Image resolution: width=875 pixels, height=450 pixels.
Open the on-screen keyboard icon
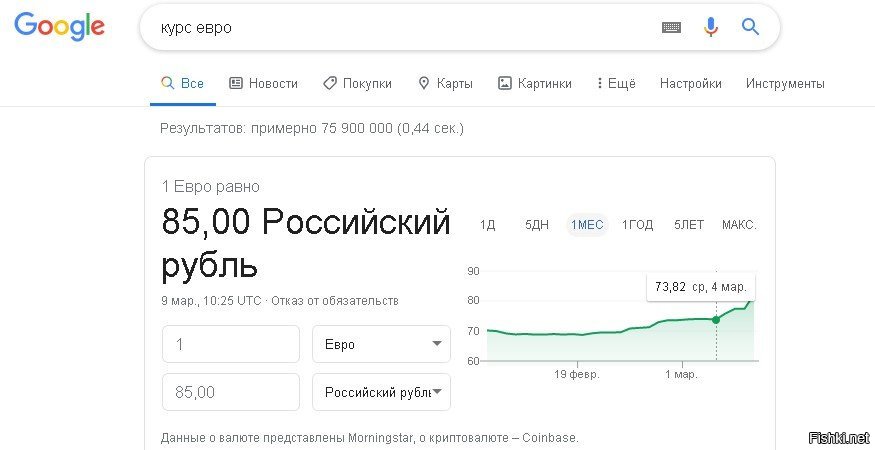[x=671, y=27]
